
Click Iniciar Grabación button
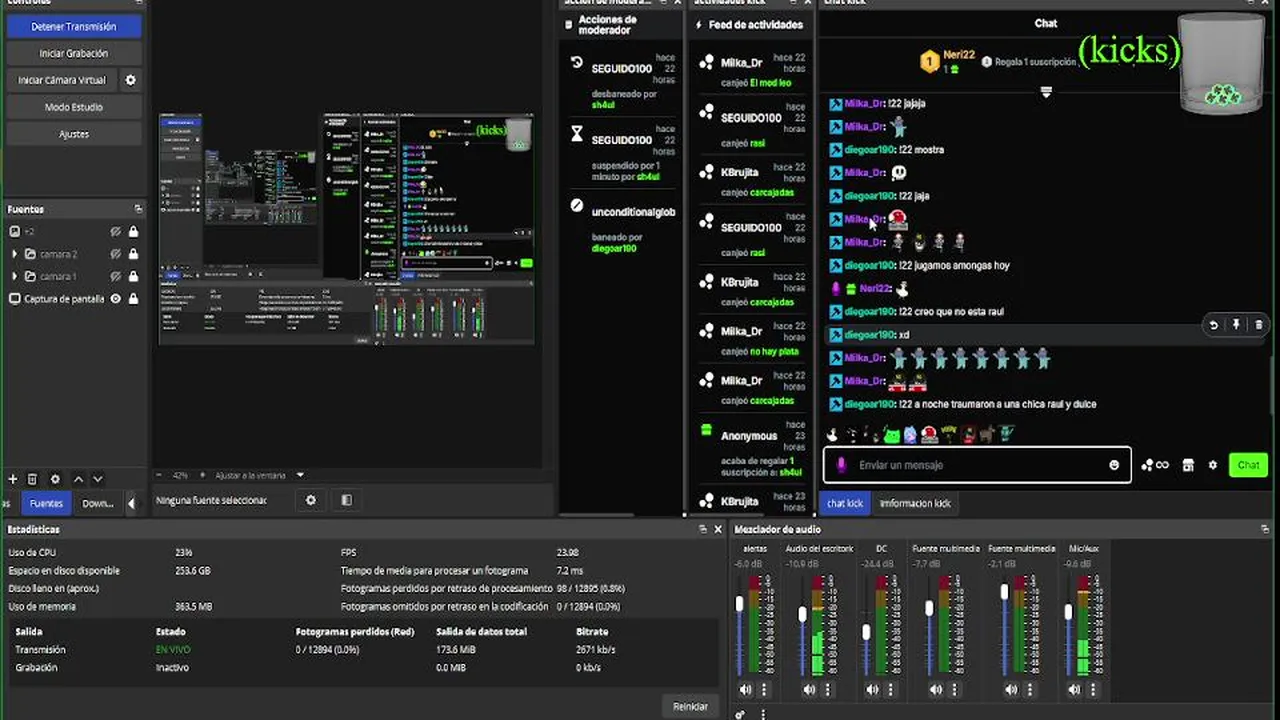(74, 53)
